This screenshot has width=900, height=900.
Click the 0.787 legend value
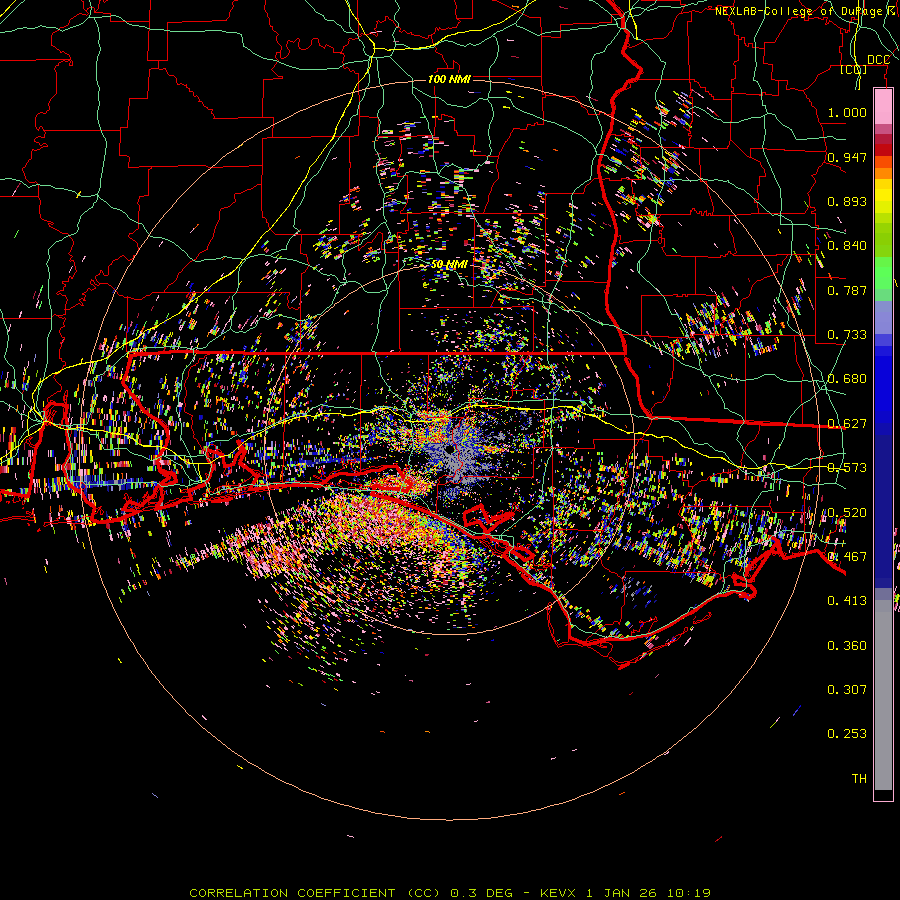tap(847, 290)
